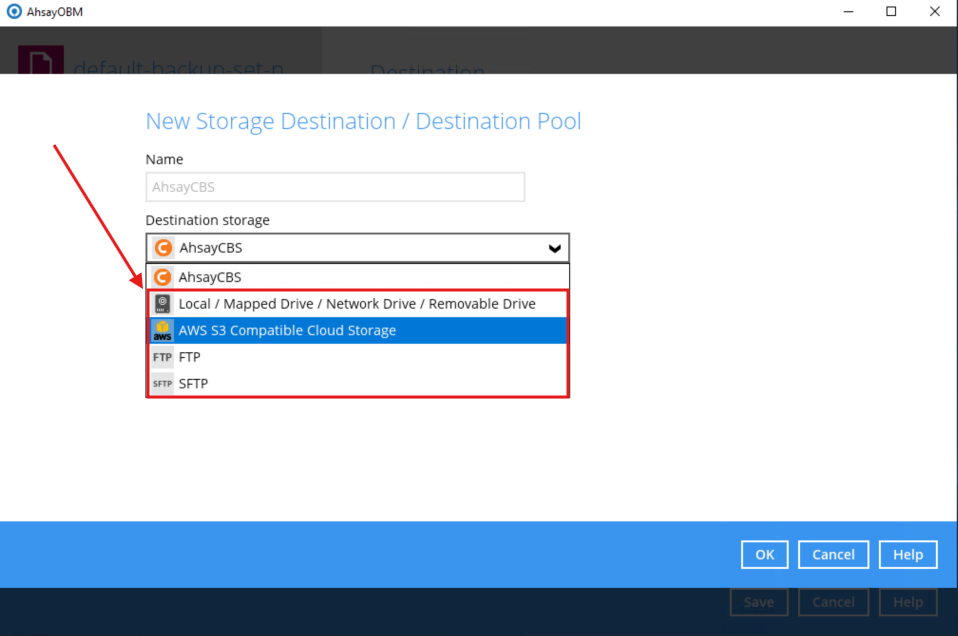Screen dimensions: 958x636
Task: Choose Local / Mapped Drive / Network Drive option
Action: click(357, 304)
